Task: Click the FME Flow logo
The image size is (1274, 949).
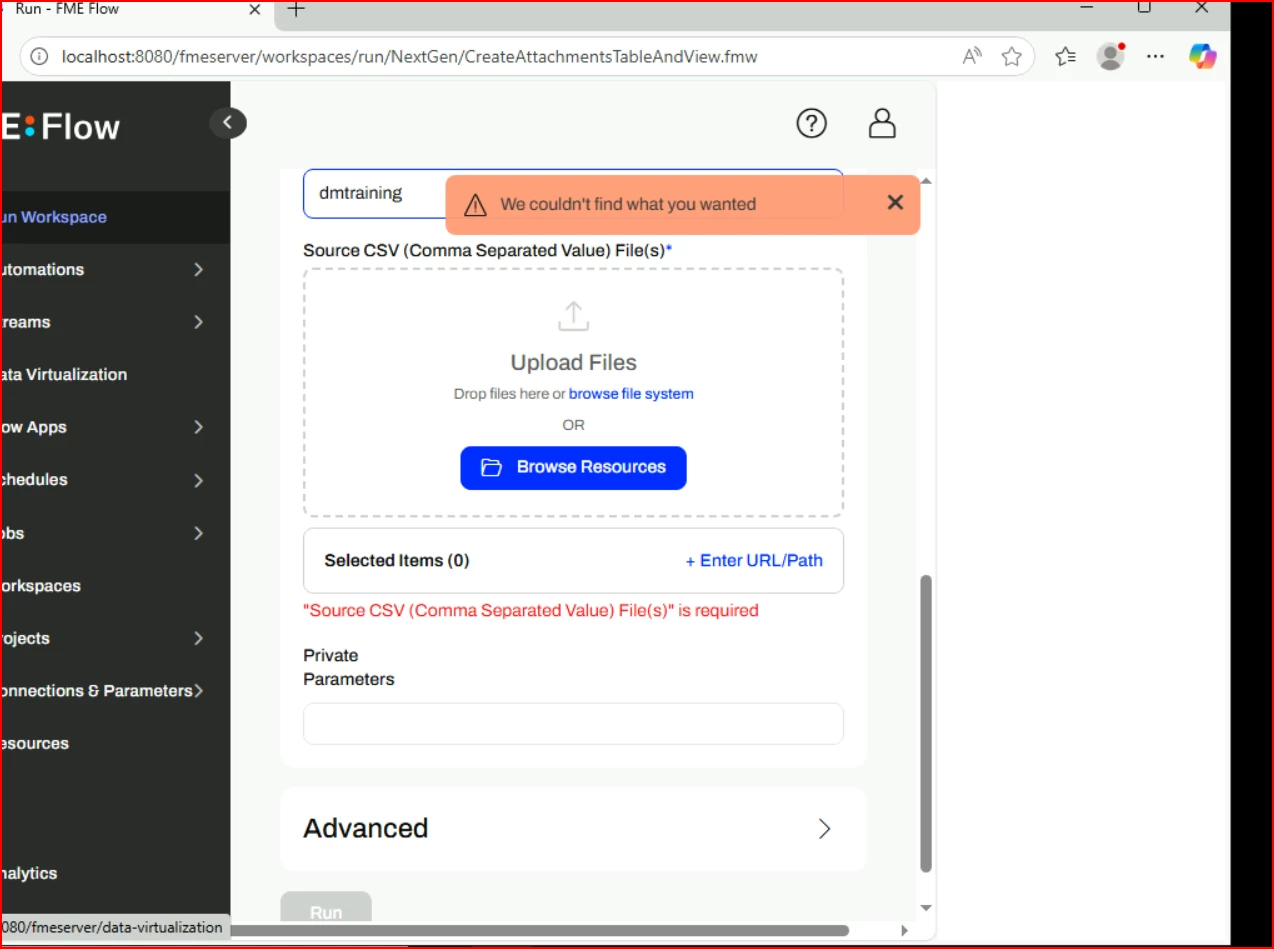Action: 60,127
